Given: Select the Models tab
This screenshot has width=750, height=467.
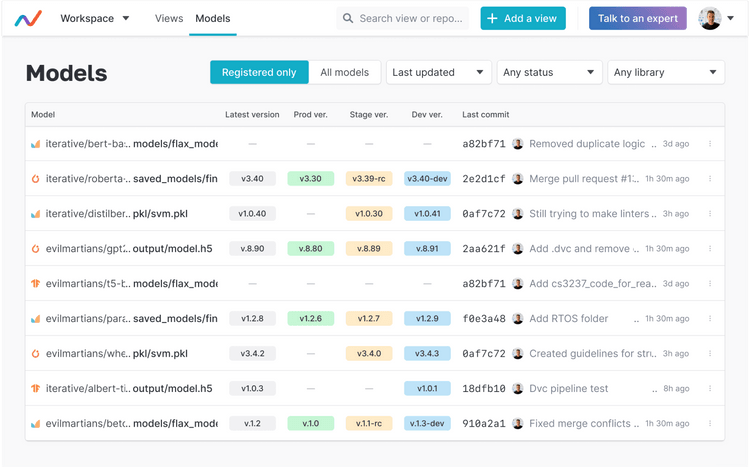Looking at the screenshot, I should [213, 18].
